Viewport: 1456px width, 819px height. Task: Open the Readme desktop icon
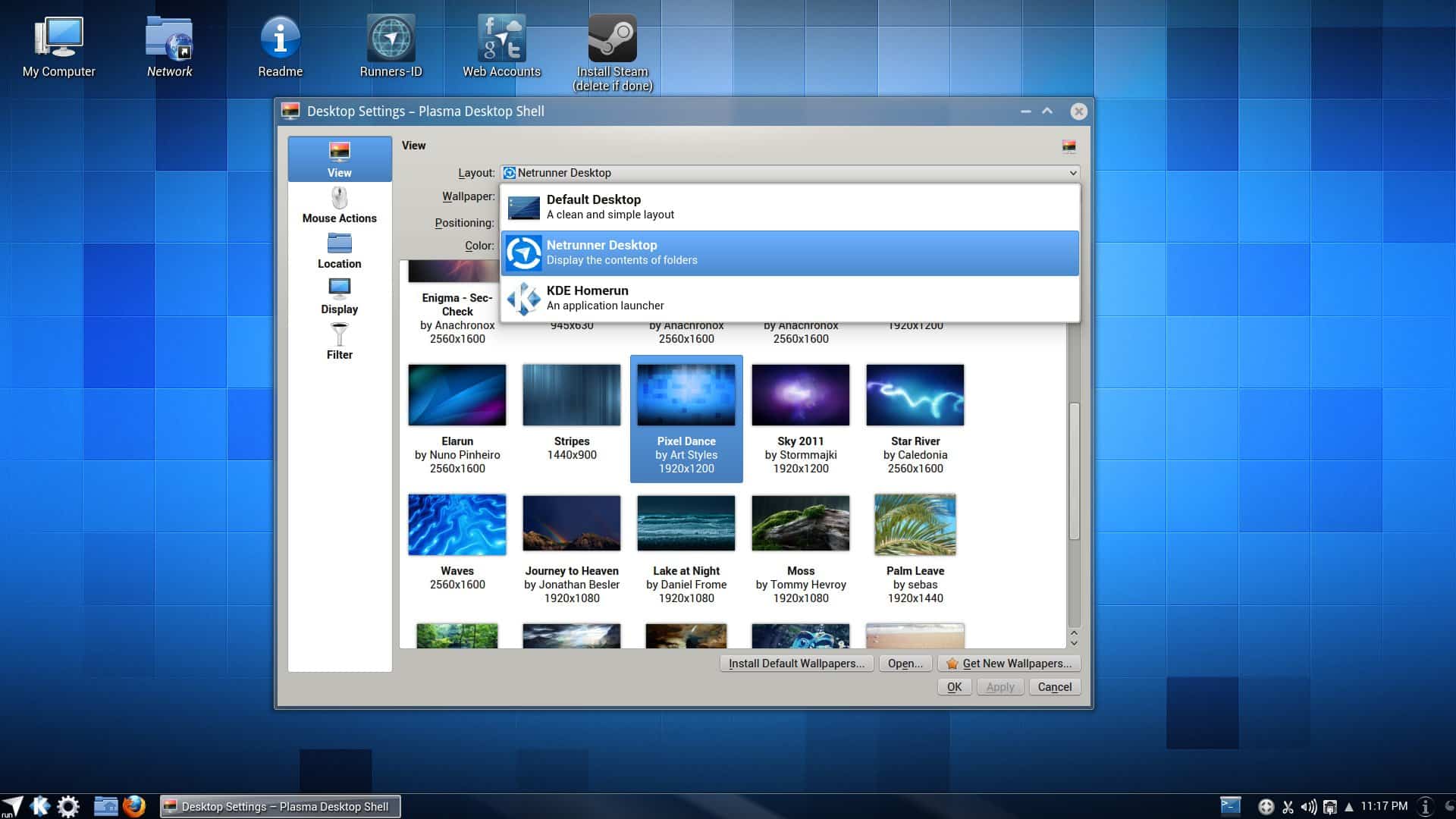coord(280,48)
